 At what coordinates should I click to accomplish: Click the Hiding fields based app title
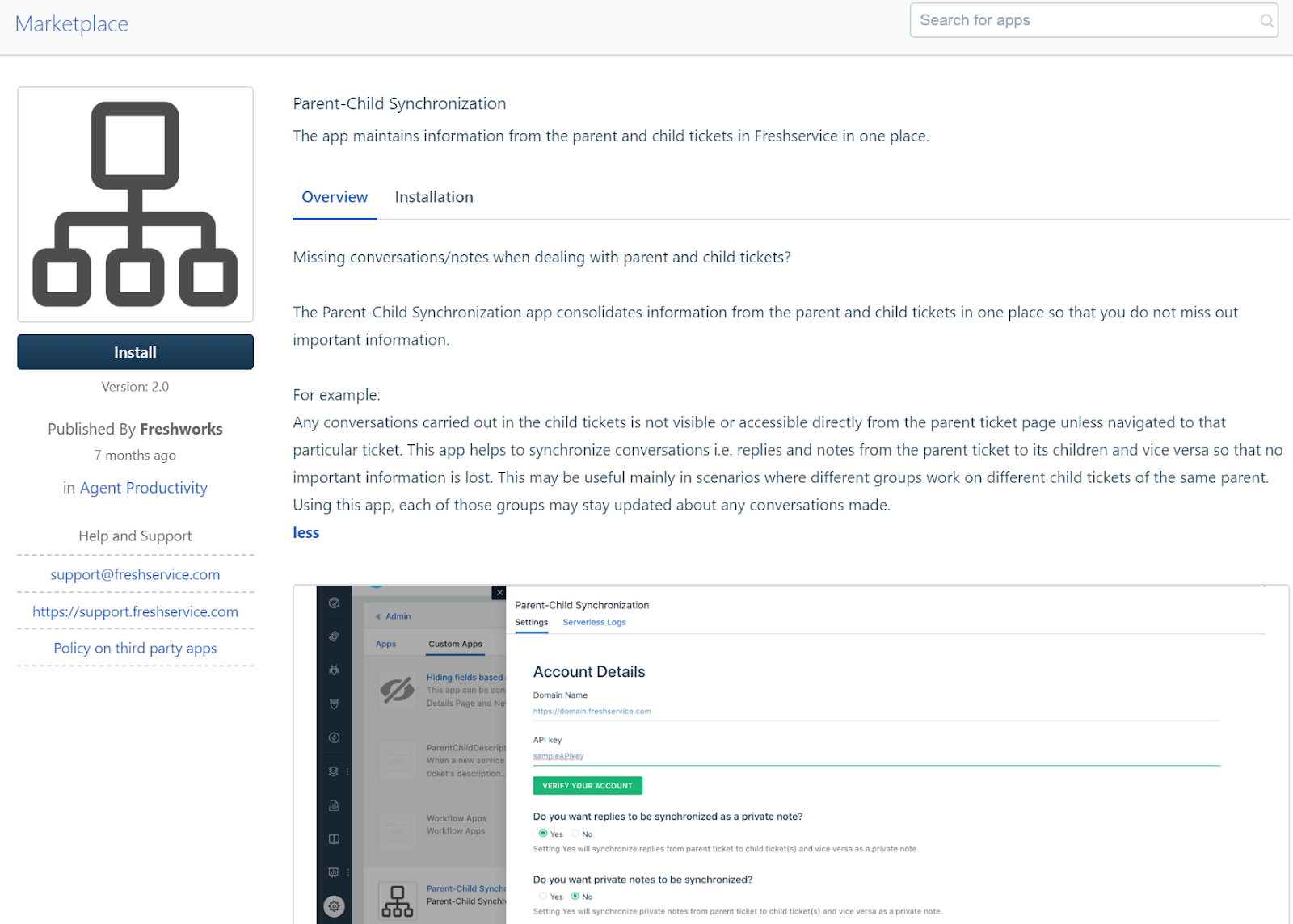465,678
